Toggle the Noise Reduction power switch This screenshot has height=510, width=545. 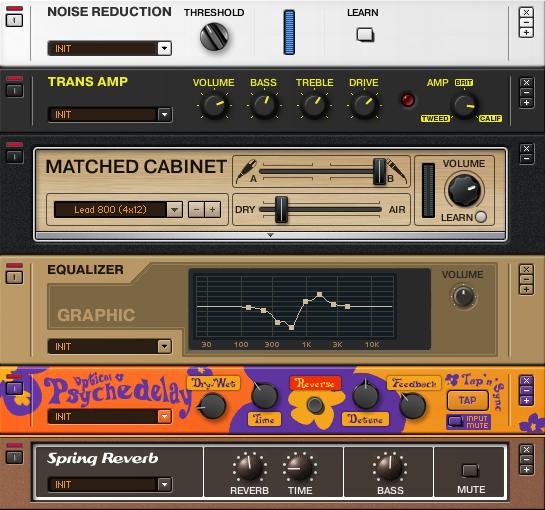point(14,20)
